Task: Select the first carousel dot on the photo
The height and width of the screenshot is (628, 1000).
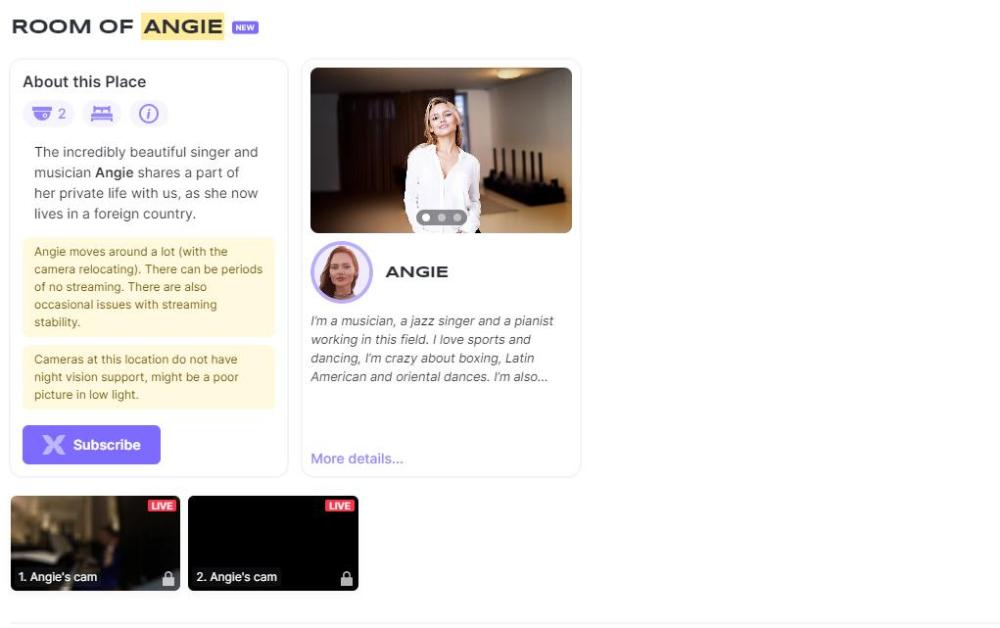Action: coord(426,217)
